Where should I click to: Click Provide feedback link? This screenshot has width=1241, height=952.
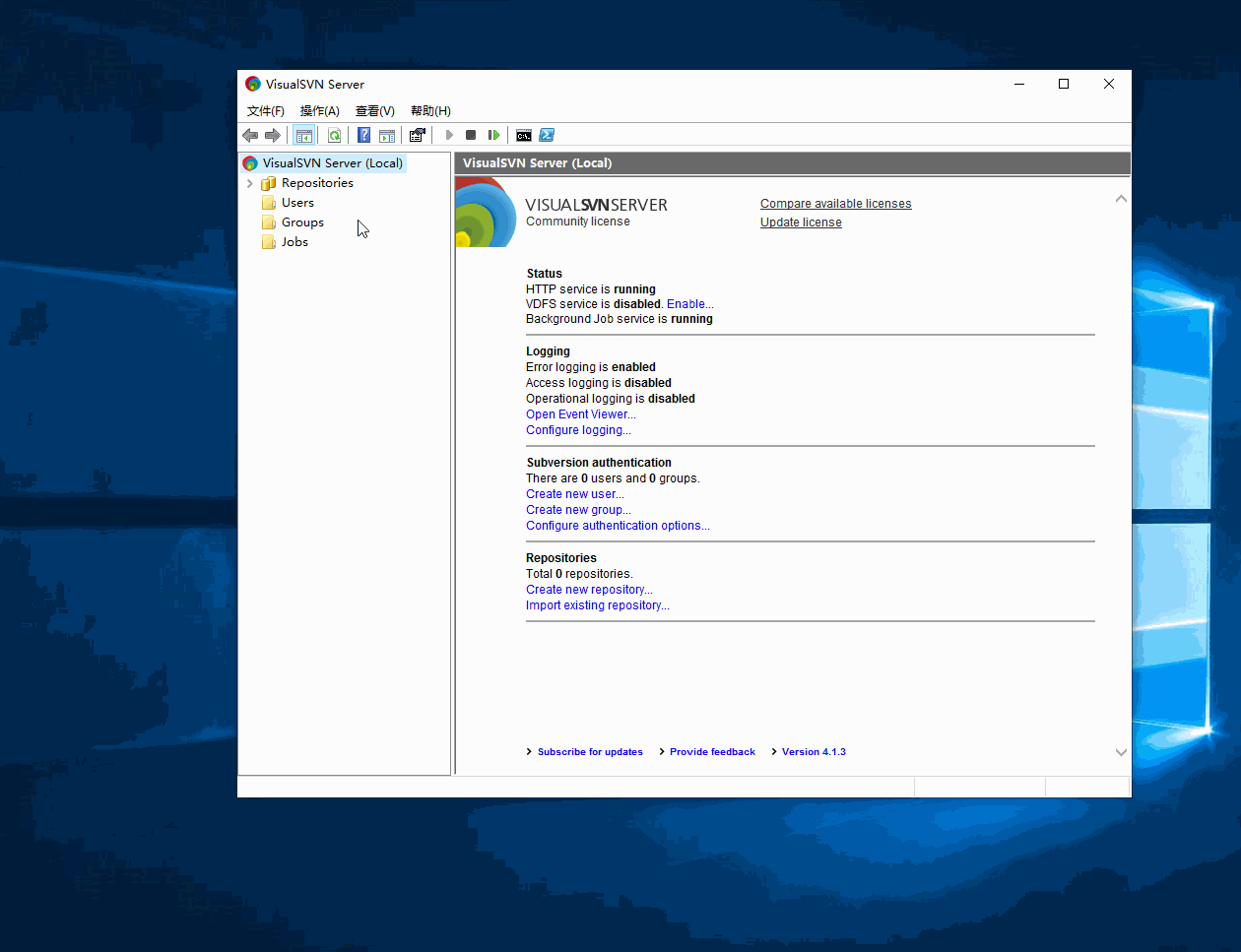(712, 752)
